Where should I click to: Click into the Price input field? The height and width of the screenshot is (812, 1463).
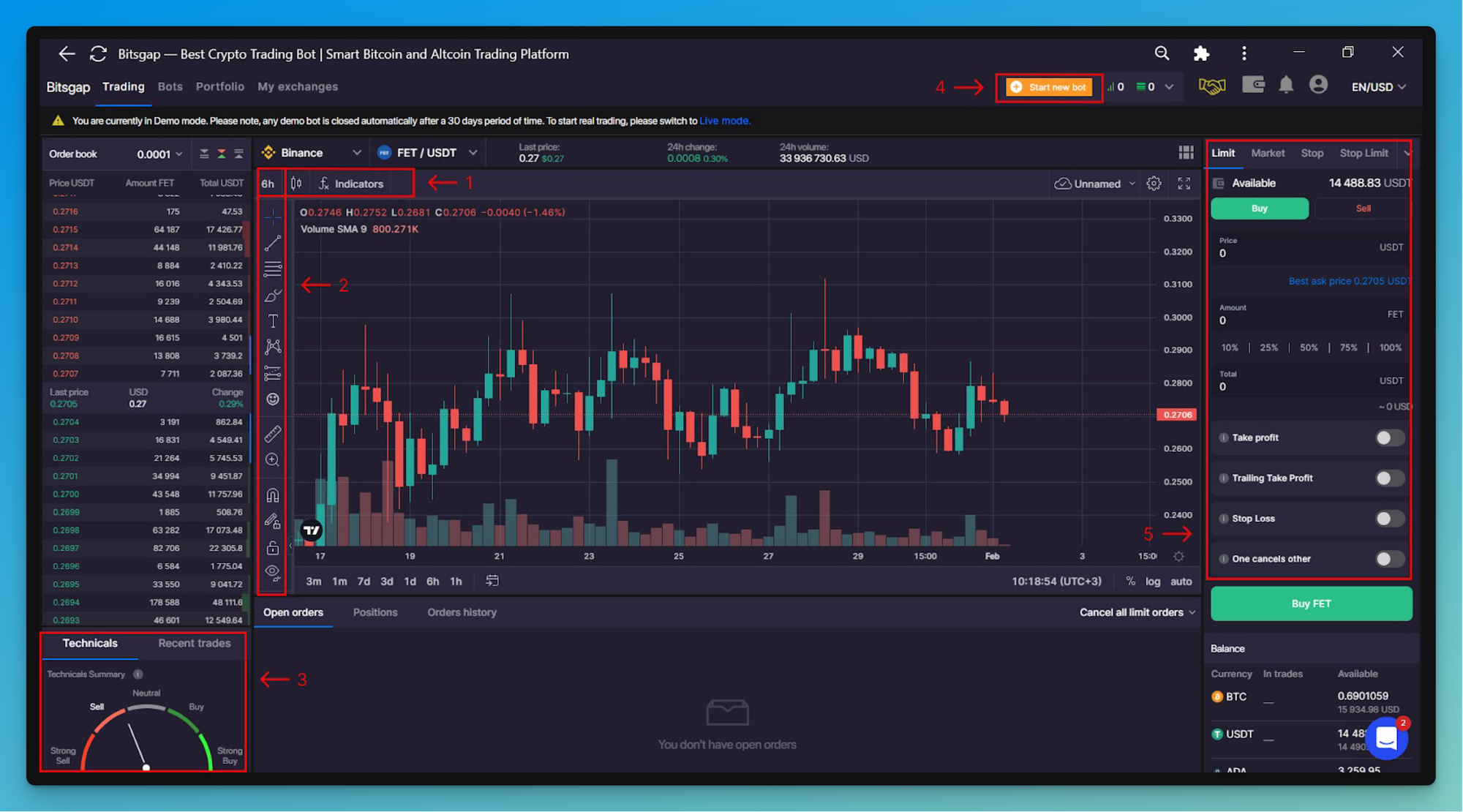click(1311, 249)
